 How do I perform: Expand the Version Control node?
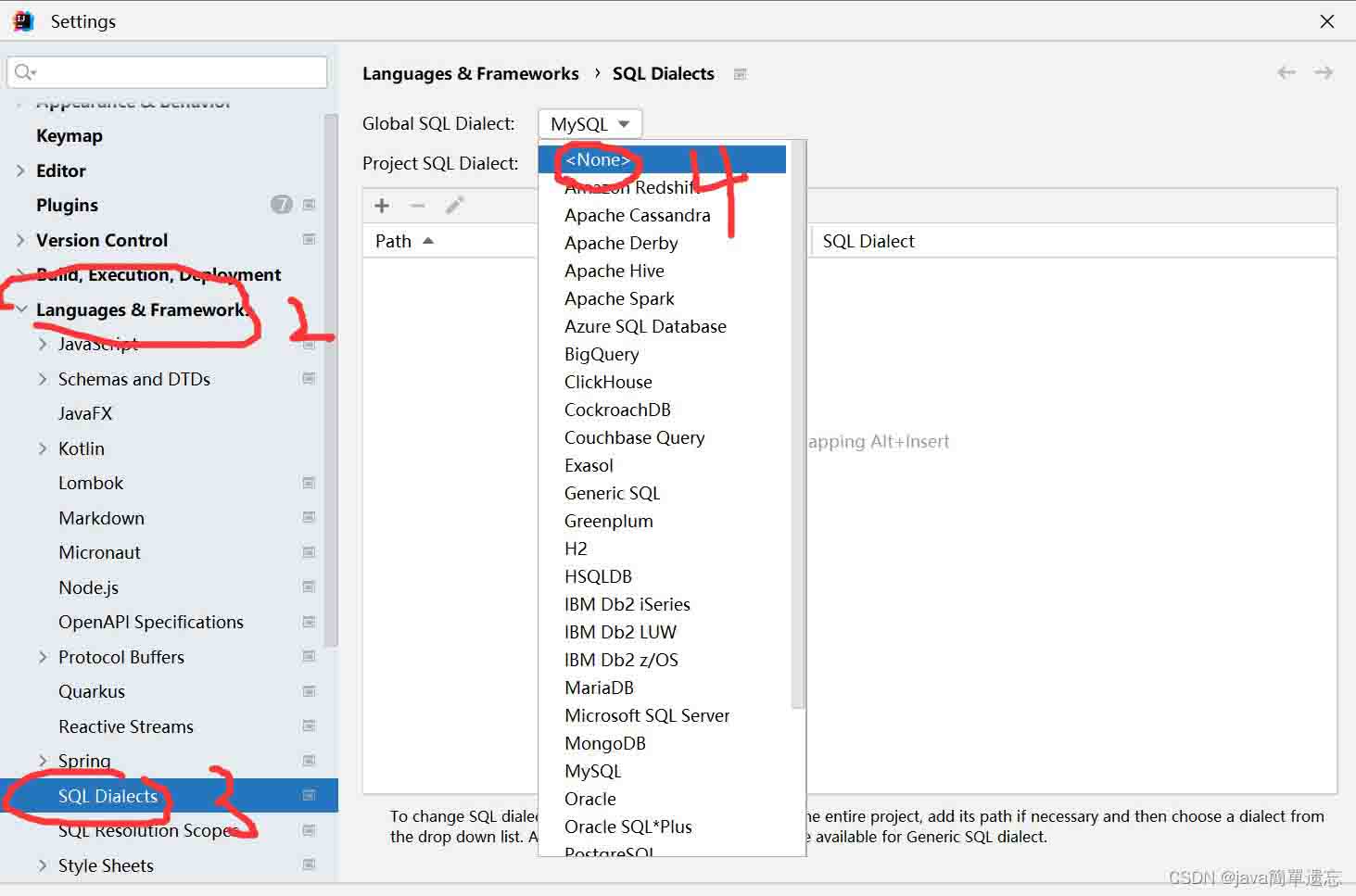coord(20,240)
